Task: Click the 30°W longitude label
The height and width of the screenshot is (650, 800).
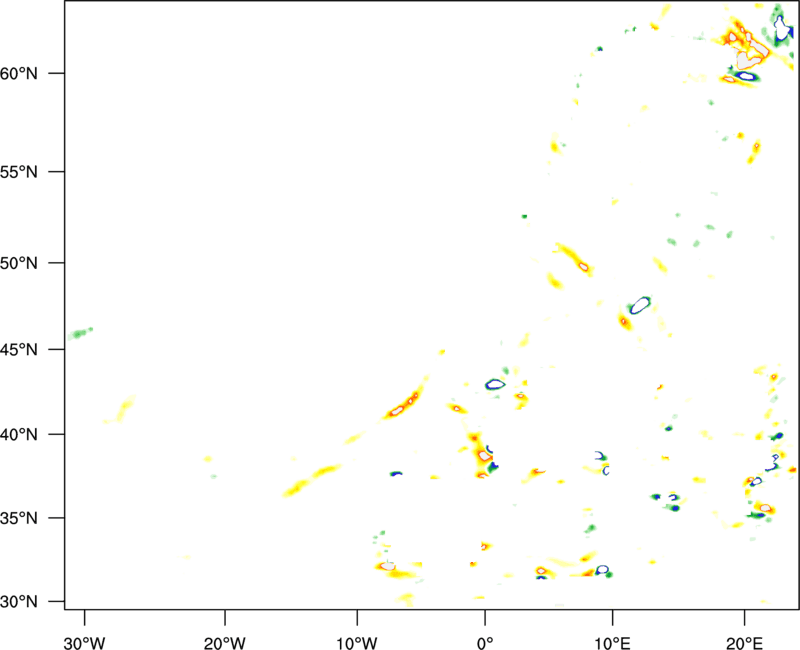Action: coord(84,643)
